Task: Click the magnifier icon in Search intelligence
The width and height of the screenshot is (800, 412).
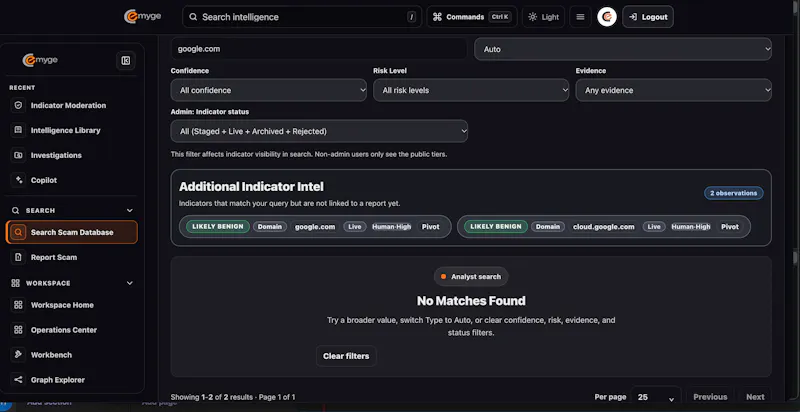Action: pyautogui.click(x=193, y=17)
